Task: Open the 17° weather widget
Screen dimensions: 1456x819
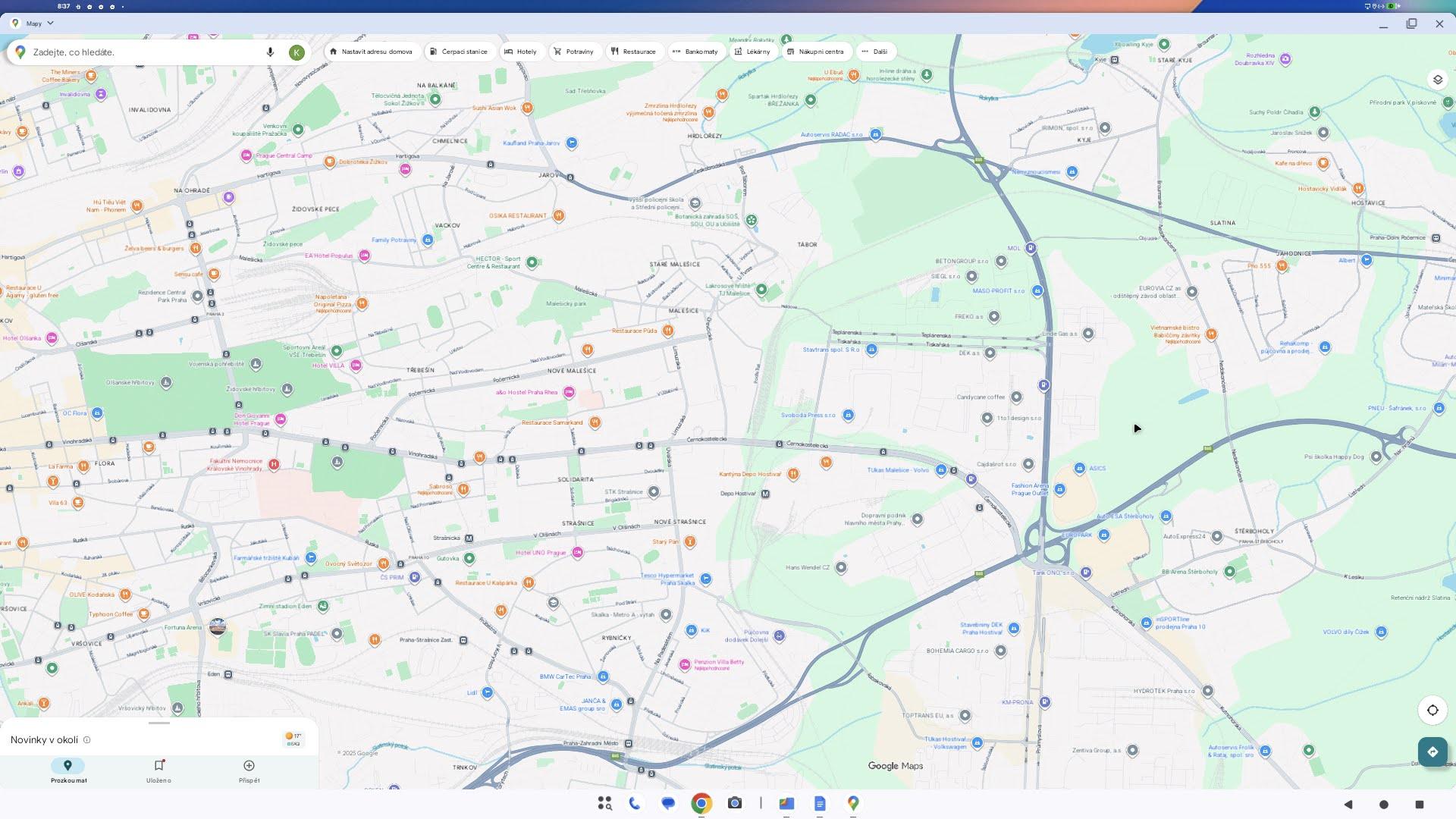Action: click(x=293, y=739)
